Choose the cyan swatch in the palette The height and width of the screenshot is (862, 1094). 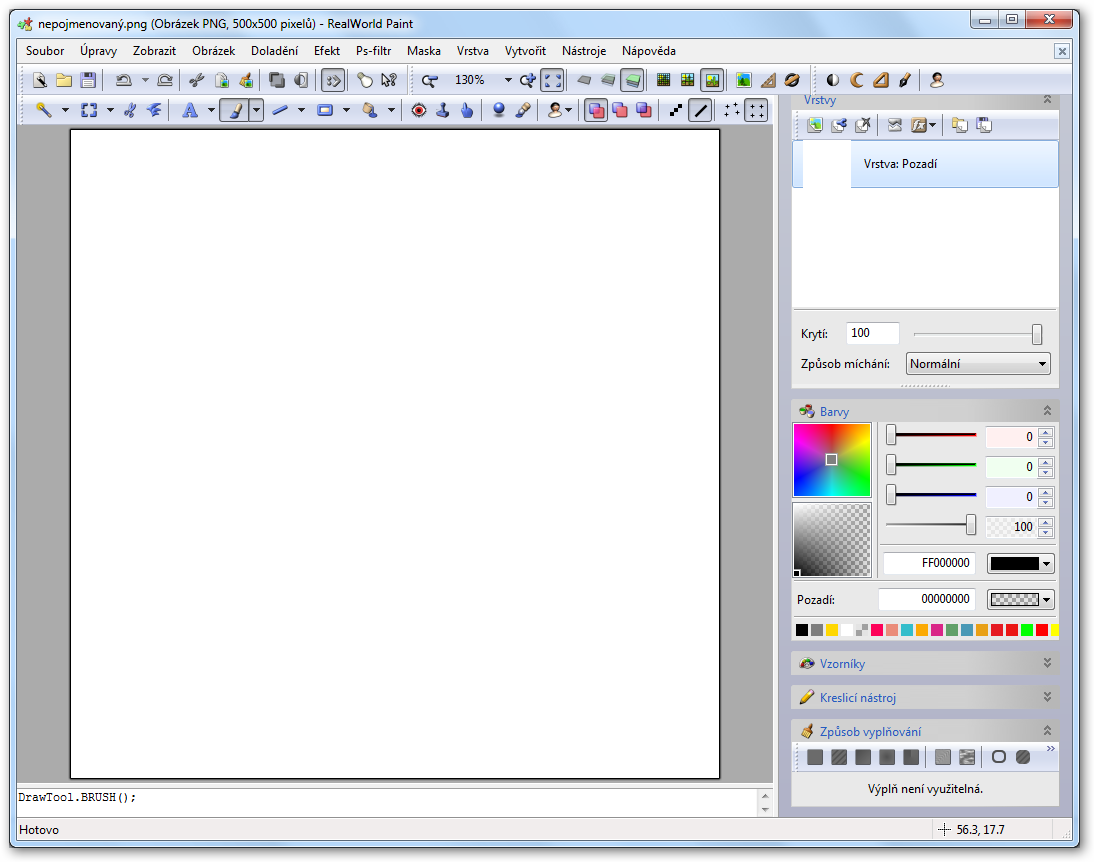point(906,630)
